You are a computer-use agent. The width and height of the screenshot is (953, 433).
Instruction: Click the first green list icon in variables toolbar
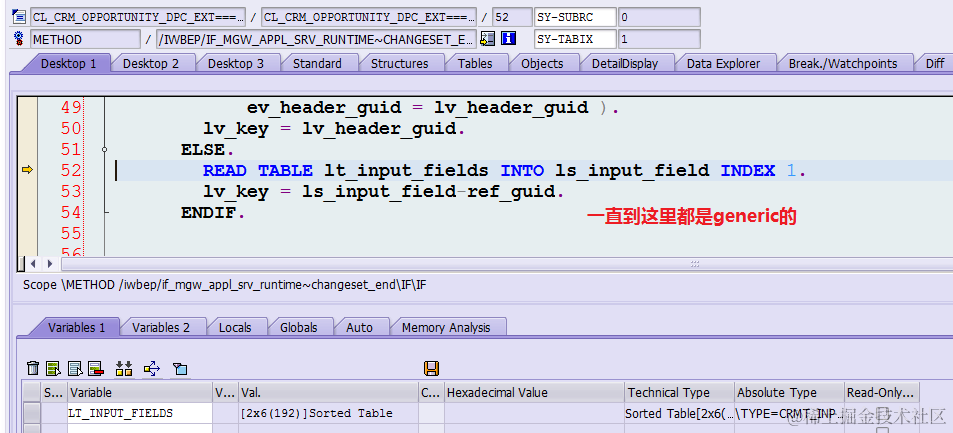[54, 368]
